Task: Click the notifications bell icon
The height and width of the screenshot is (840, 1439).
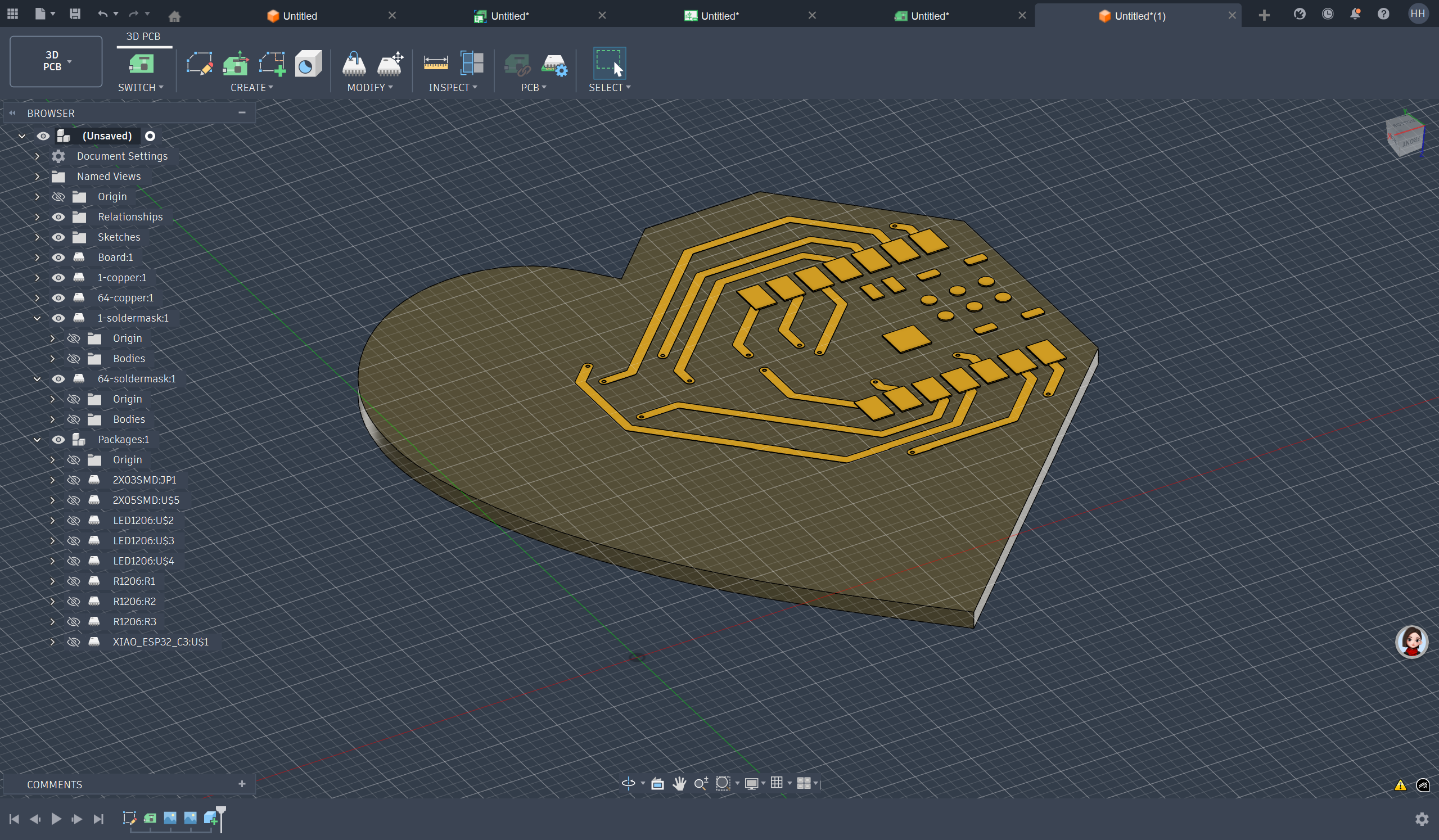Action: coord(1355,13)
